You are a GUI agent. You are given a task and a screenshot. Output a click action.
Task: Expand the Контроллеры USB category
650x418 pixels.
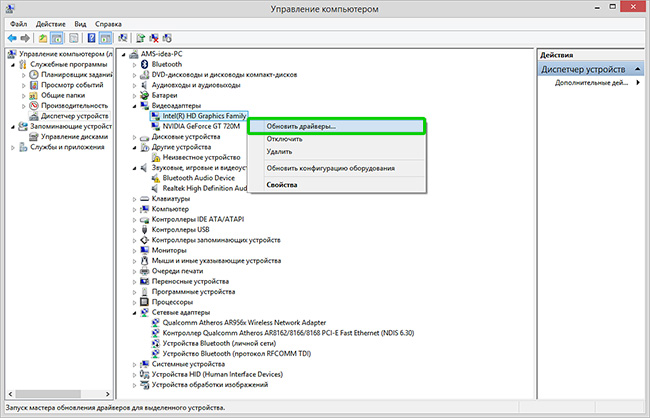(134, 230)
